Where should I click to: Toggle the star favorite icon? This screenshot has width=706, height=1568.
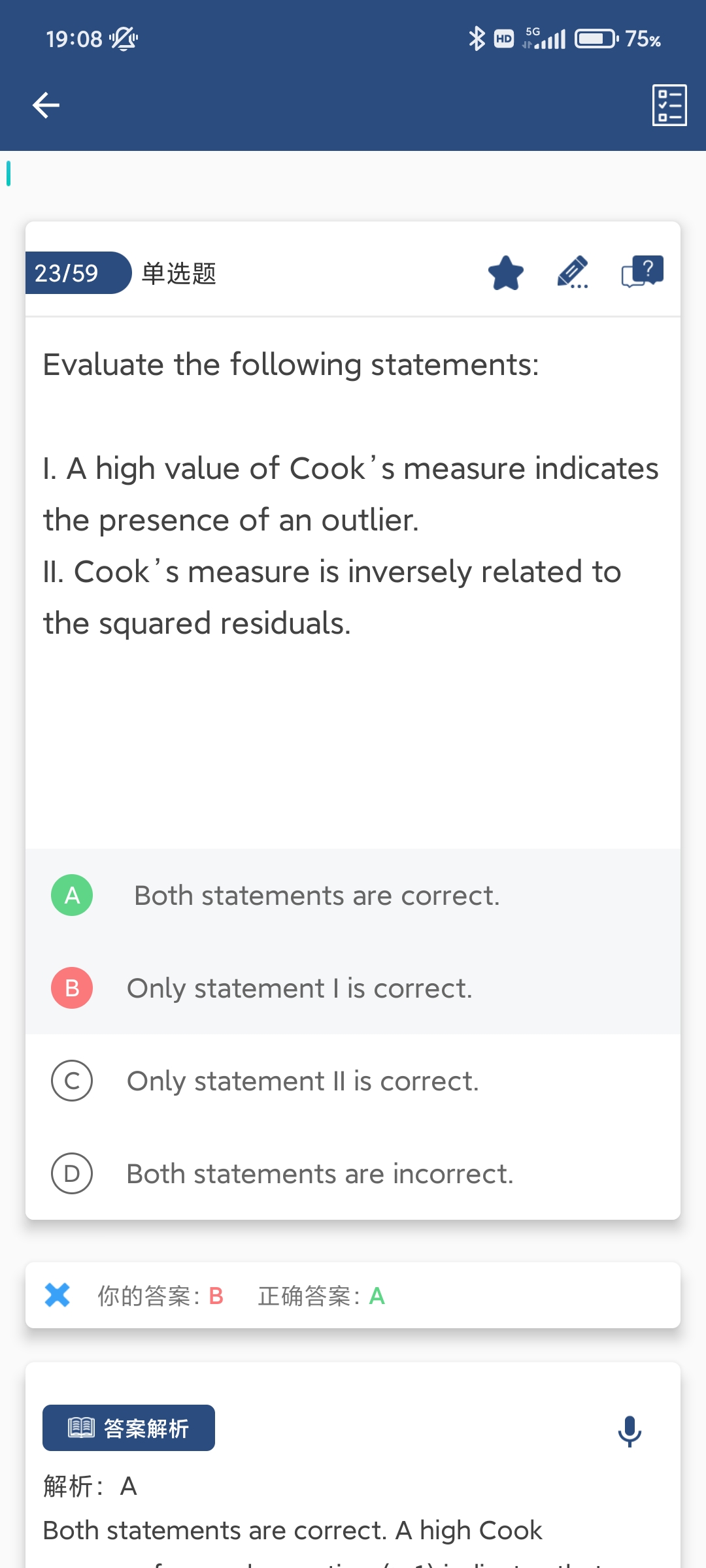tap(506, 273)
